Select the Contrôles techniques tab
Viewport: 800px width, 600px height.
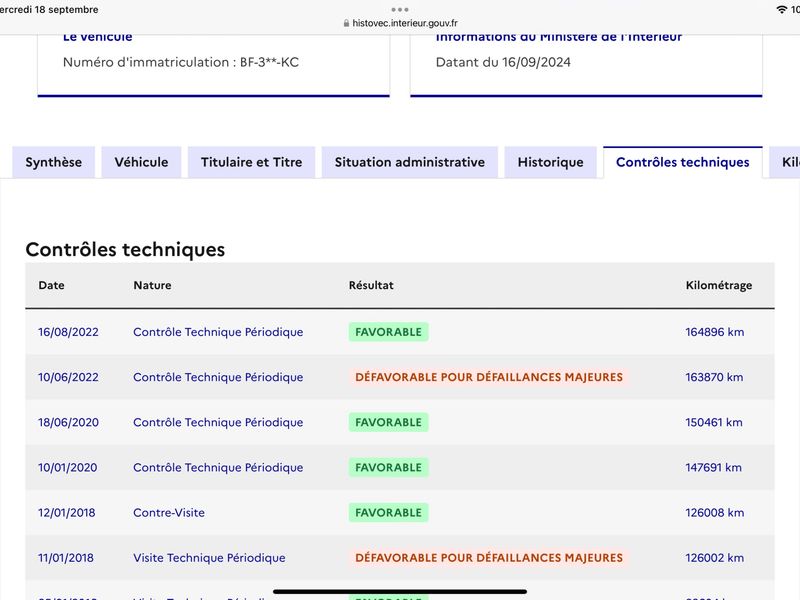[x=683, y=162]
